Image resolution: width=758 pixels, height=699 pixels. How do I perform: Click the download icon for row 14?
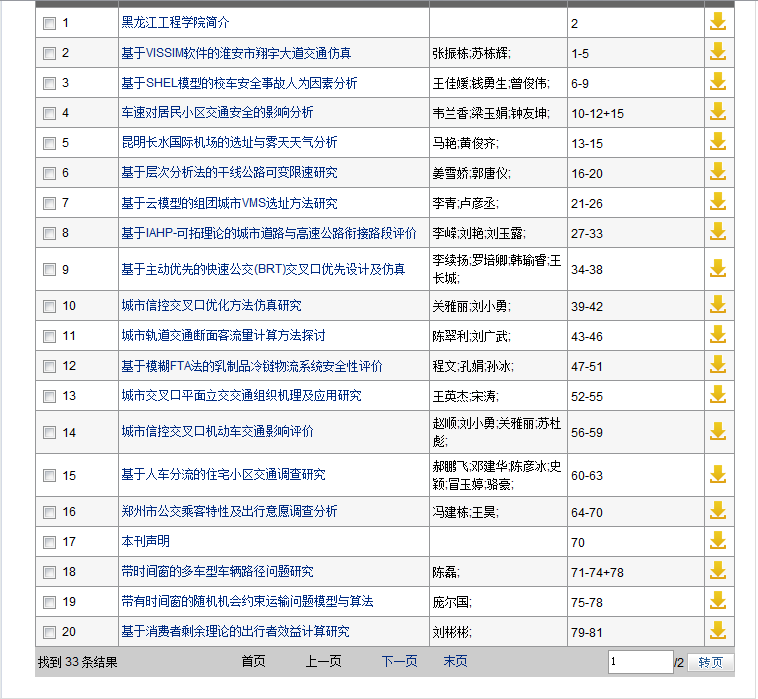pos(718,431)
